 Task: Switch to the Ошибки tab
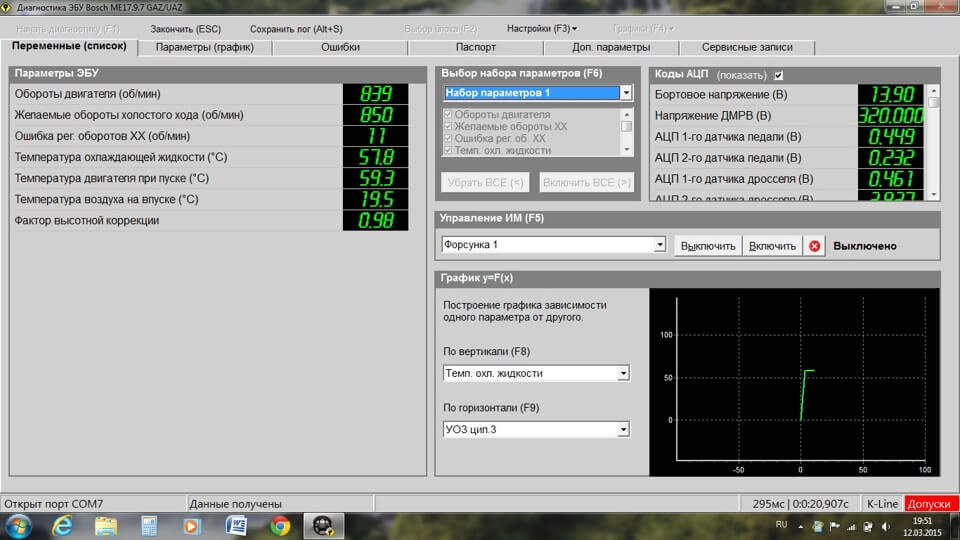click(341, 47)
